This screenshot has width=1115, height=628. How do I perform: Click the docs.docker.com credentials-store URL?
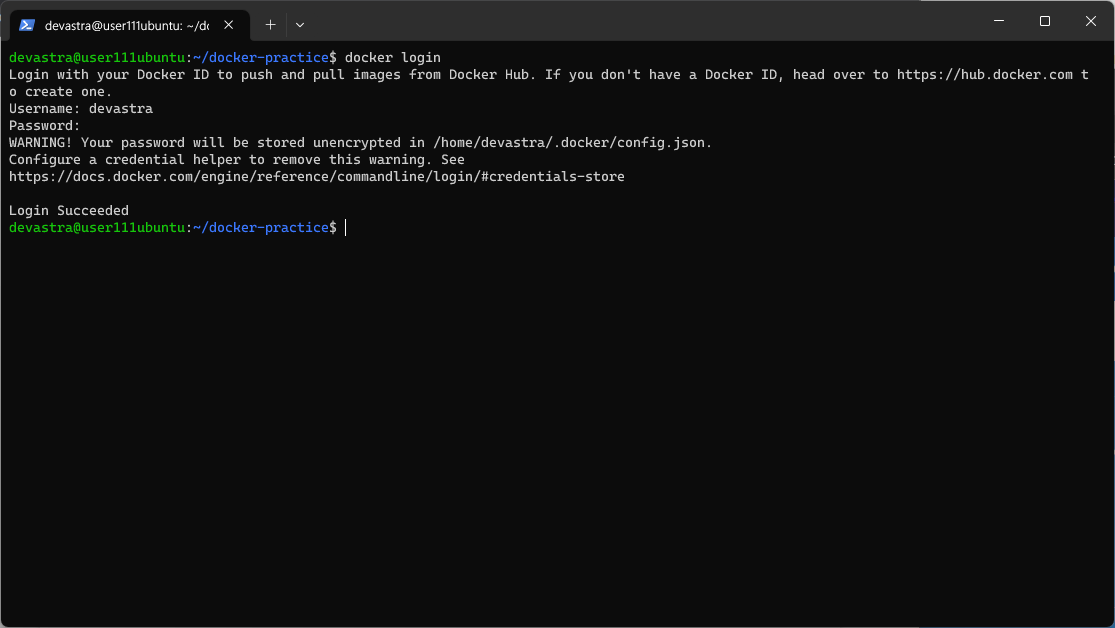tap(316, 176)
